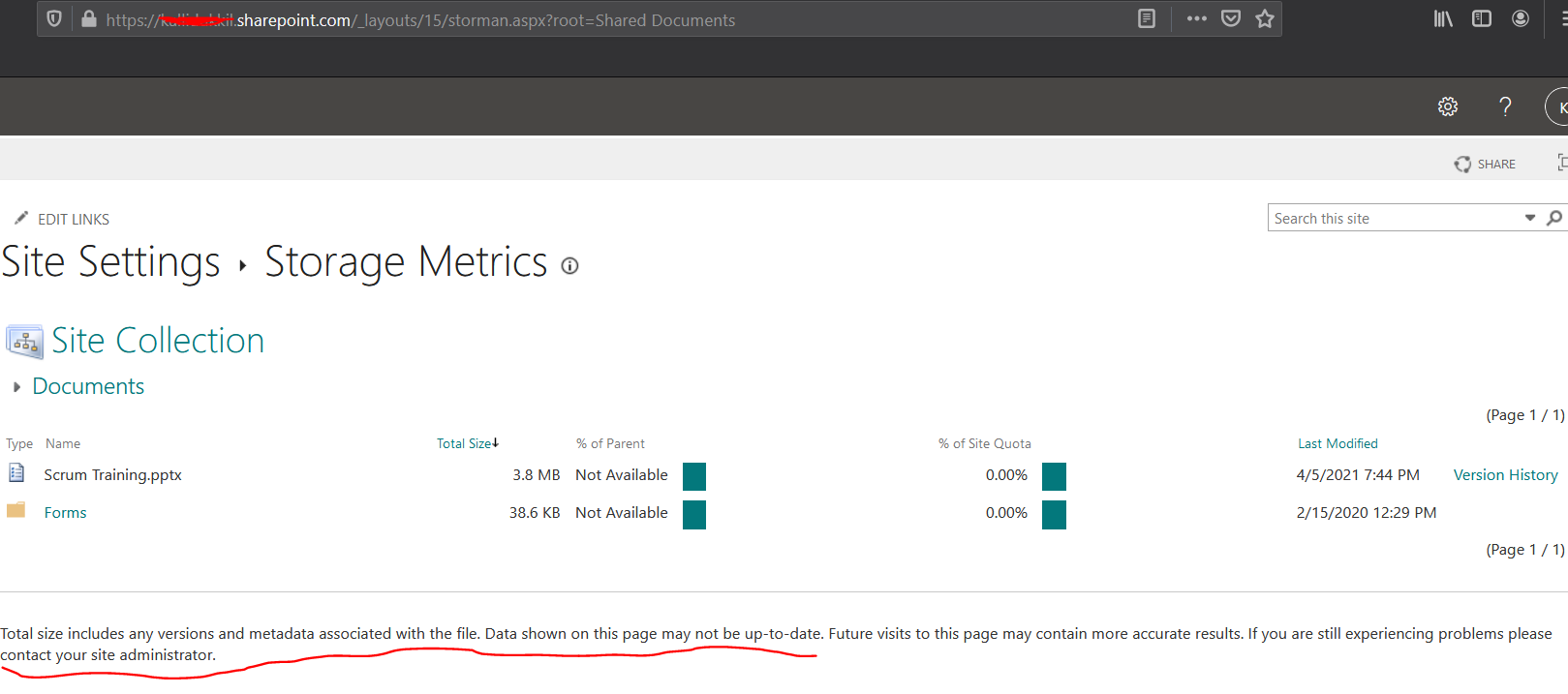1568x694 pixels.
Task: Open SharePoint settings gear
Action: coord(1448,106)
